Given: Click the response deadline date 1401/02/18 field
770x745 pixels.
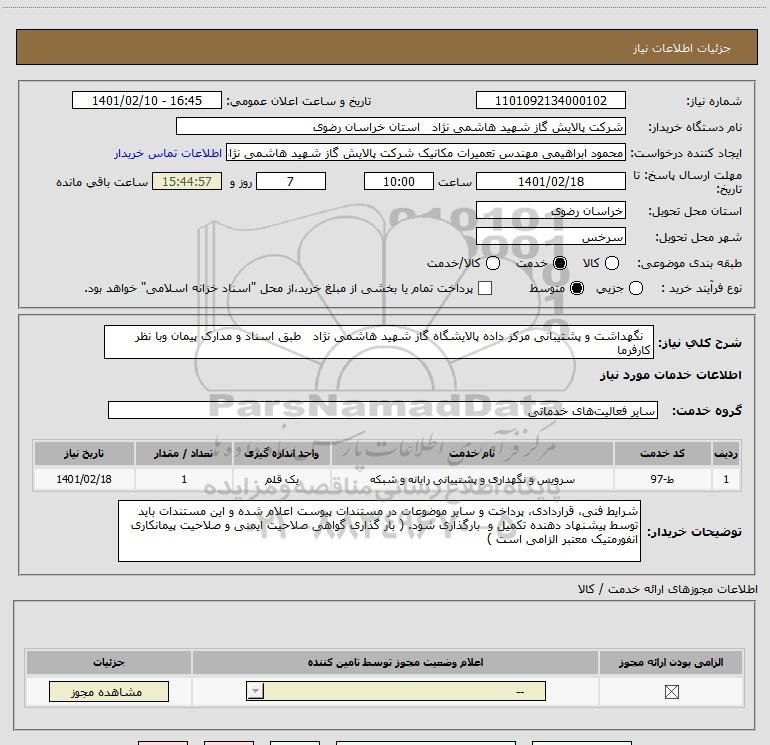Looking at the screenshot, I should tap(550, 181).
